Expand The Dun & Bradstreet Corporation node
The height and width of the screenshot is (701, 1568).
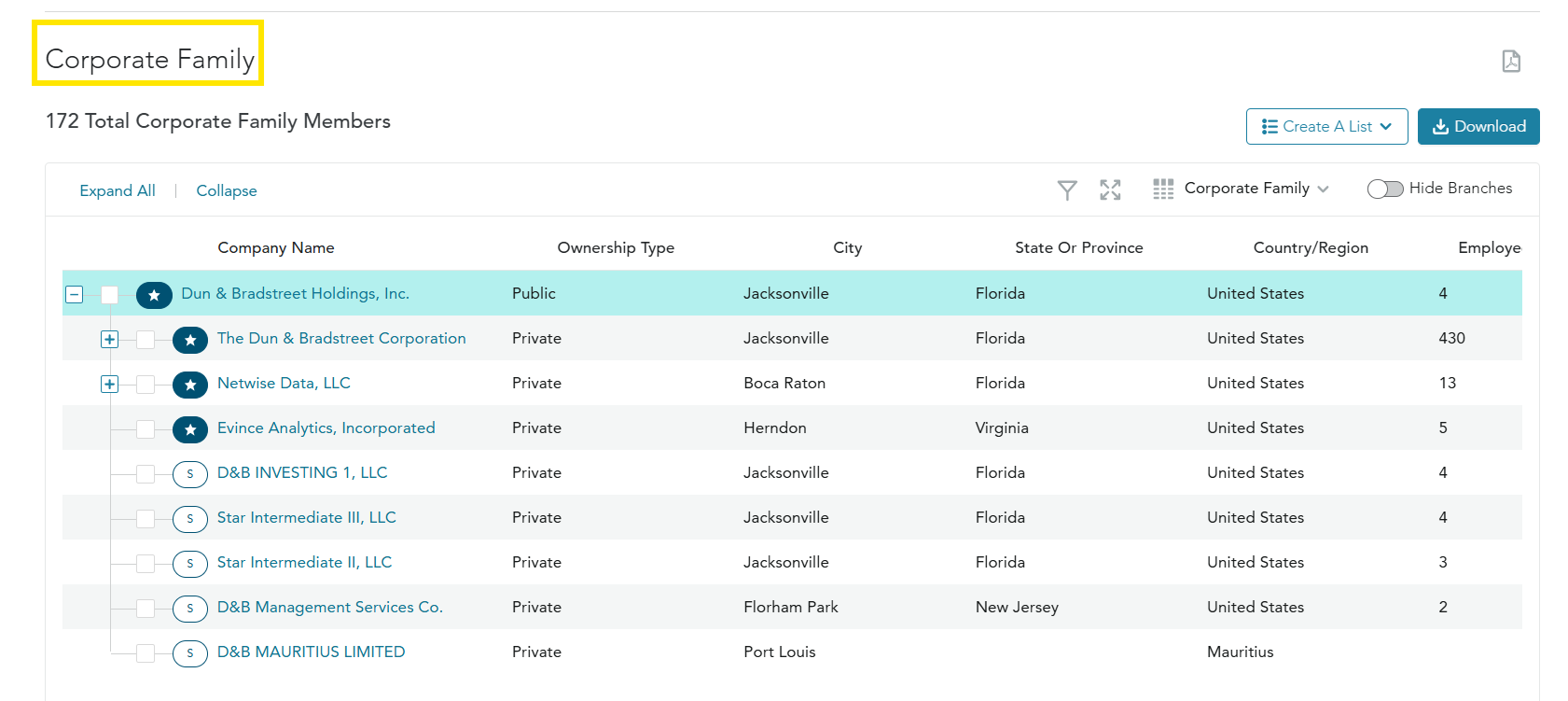(x=110, y=340)
